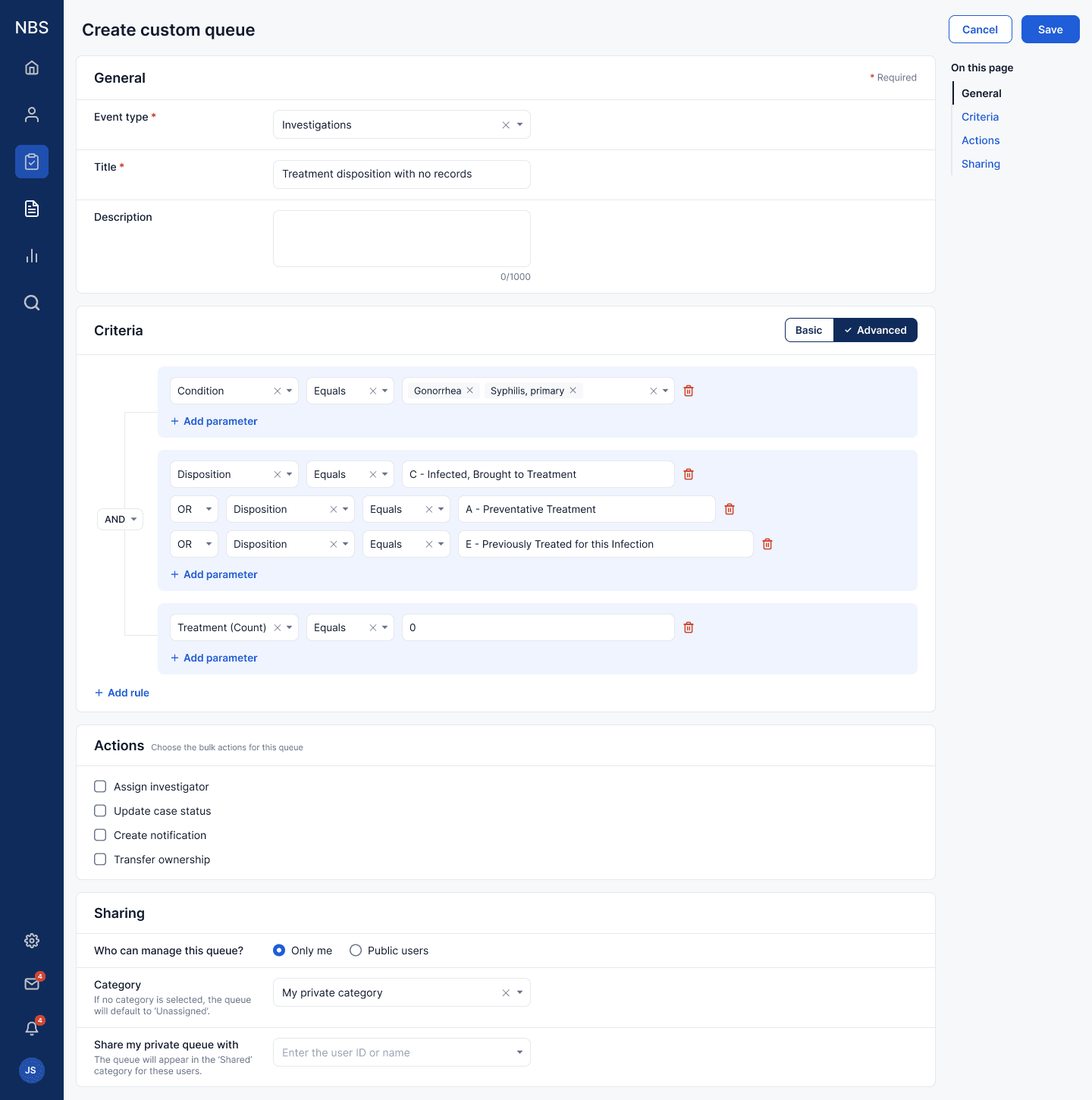Check the Transfer ownership checkbox
Image resolution: width=1092 pixels, height=1100 pixels.
(x=100, y=860)
